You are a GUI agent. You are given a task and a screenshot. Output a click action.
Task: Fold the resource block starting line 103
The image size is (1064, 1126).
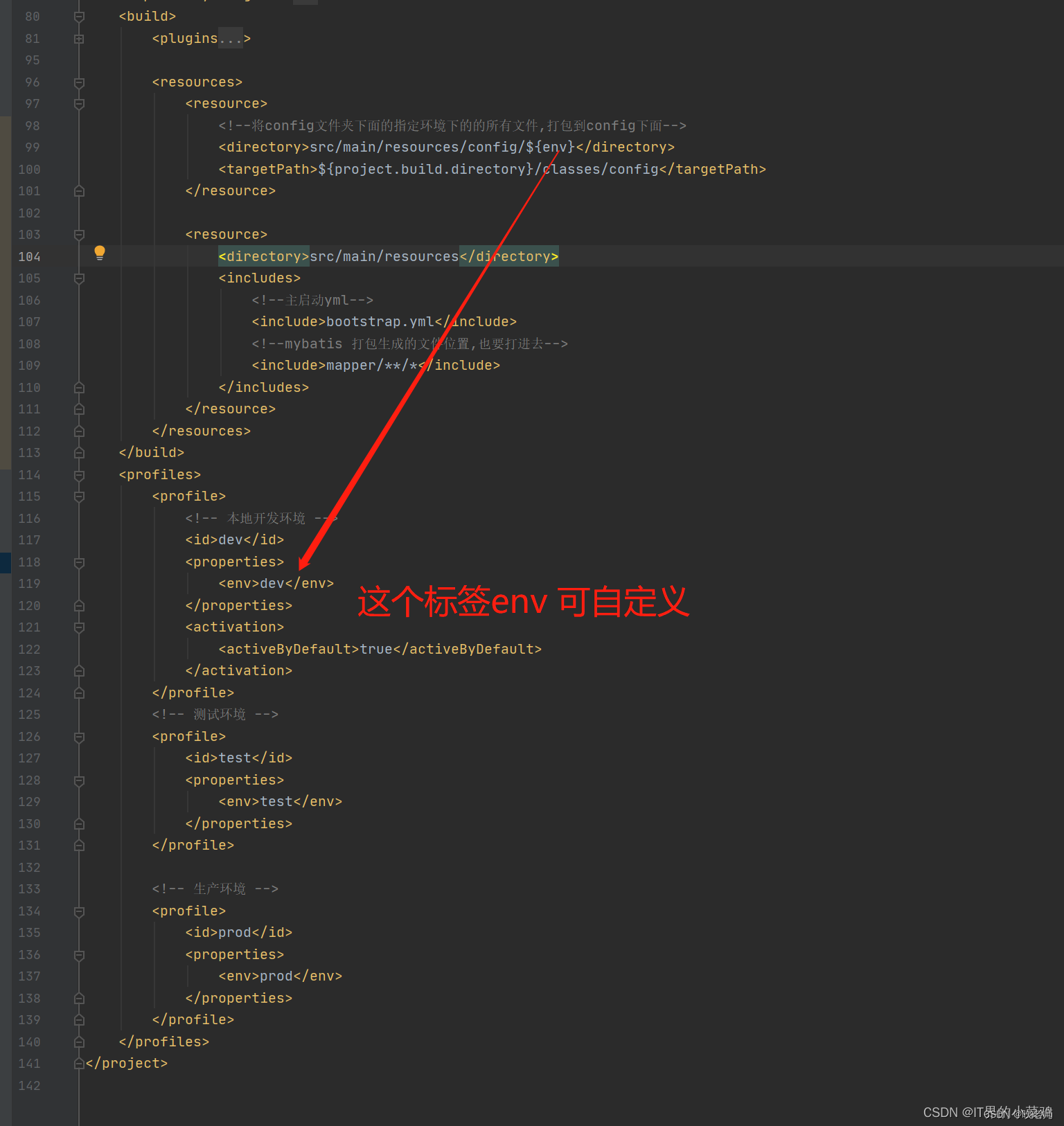[79, 235]
